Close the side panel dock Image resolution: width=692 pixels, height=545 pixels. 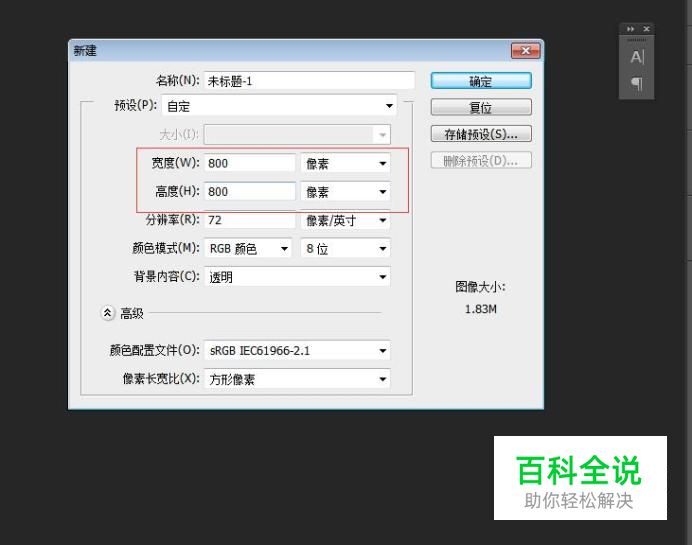click(x=646, y=29)
